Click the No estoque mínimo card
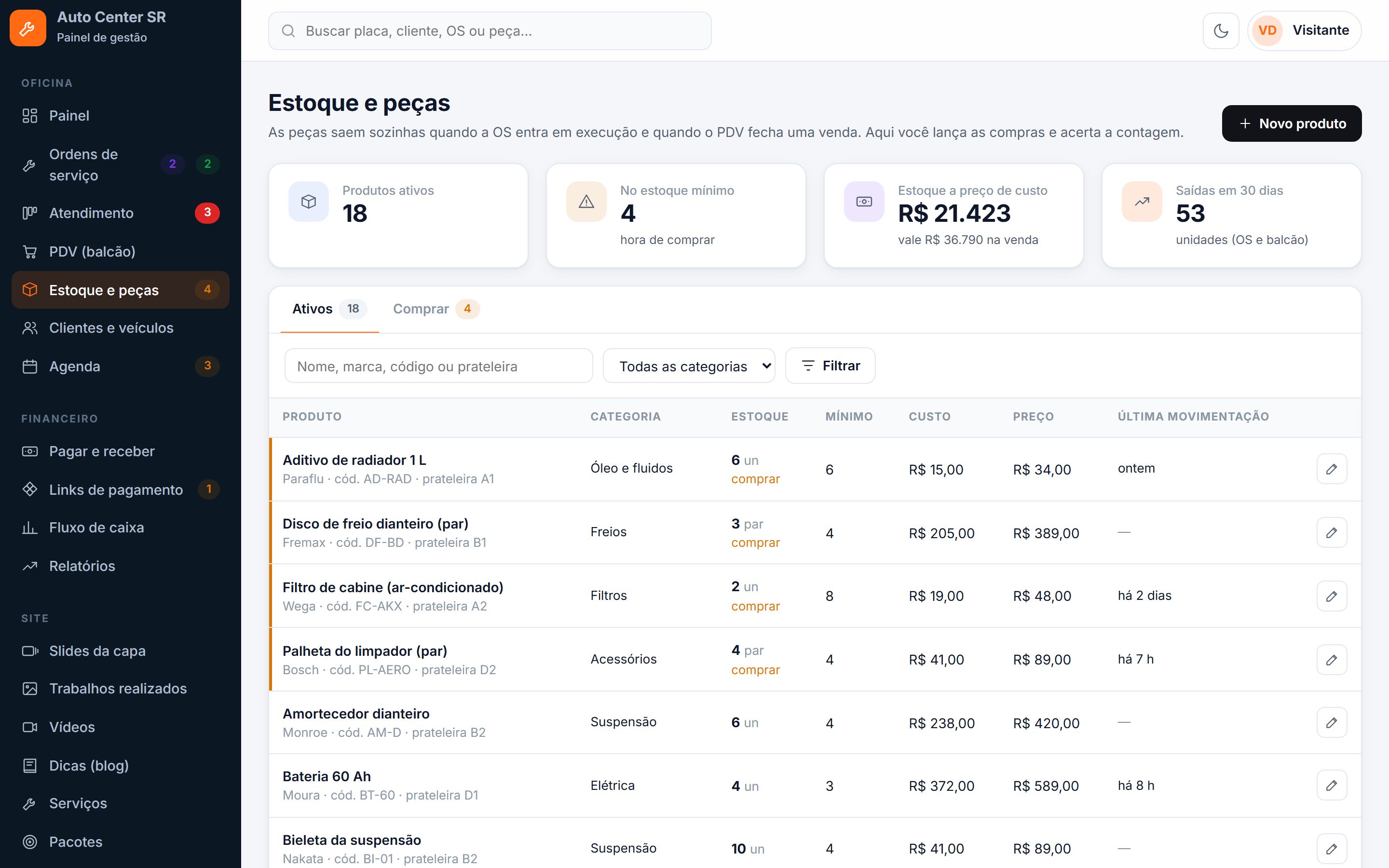 (x=676, y=216)
